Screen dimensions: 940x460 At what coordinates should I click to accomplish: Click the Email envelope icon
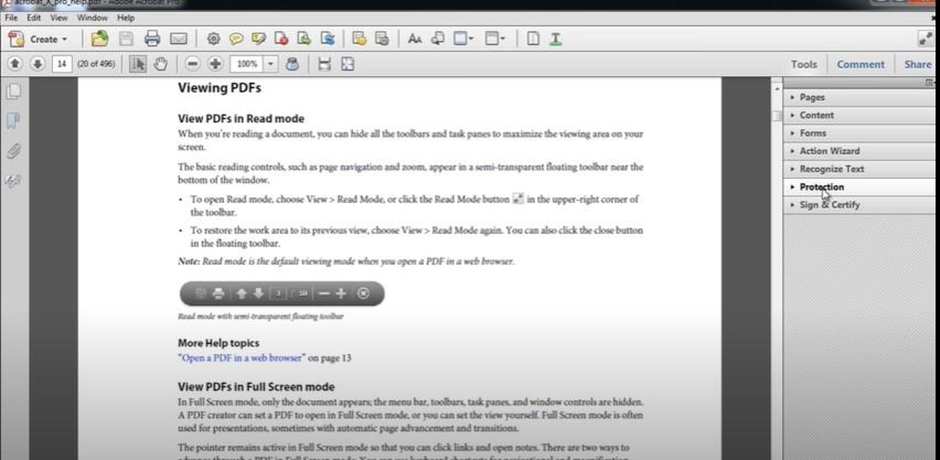coord(179,40)
